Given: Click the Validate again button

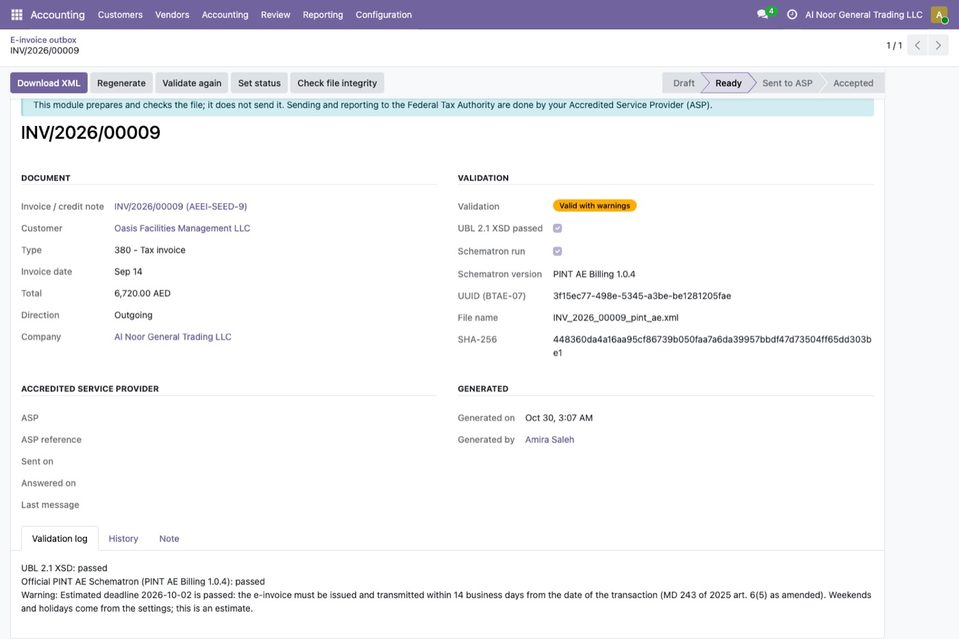Looking at the screenshot, I should click(191, 83).
